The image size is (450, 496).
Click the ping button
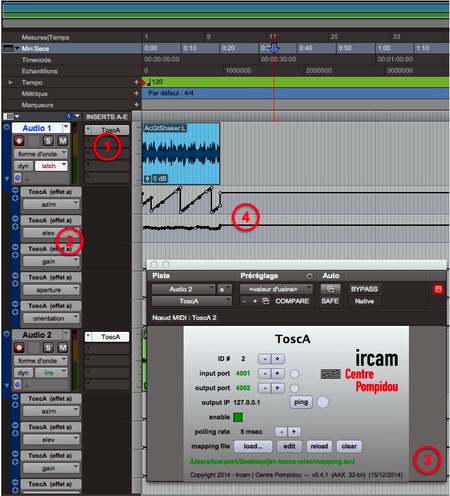click(301, 402)
